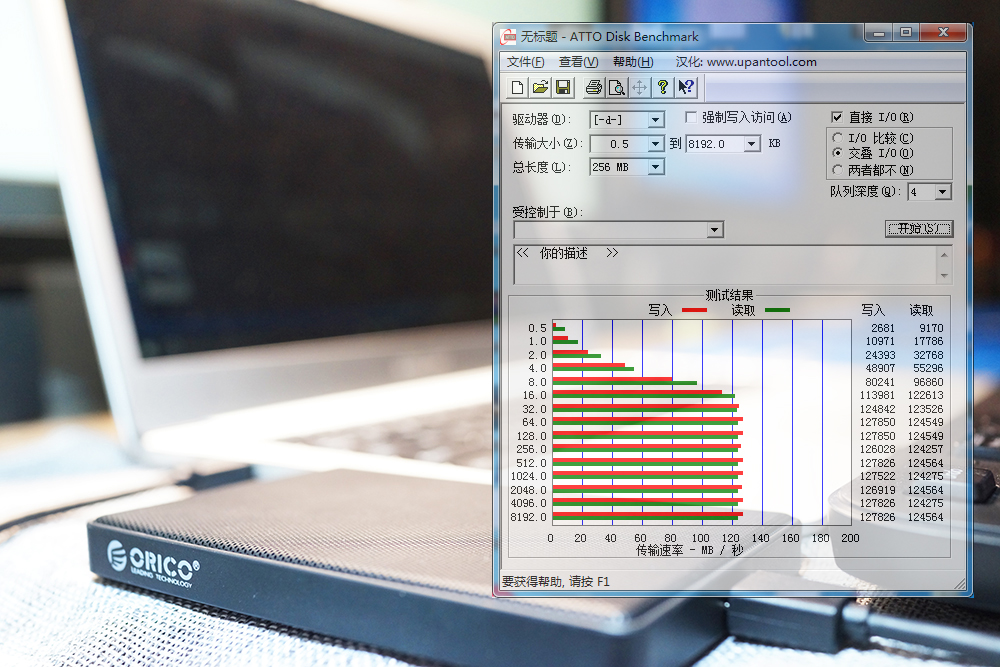Minimize the ATTO Disk Benchmark window
The width and height of the screenshot is (1000, 667).
pos(879,33)
